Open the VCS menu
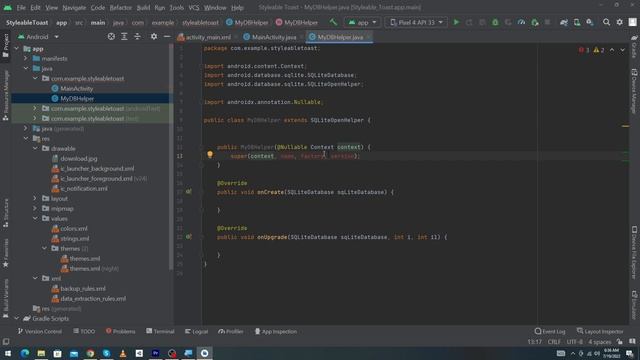The height and width of the screenshot is (360, 640). point(194,7)
